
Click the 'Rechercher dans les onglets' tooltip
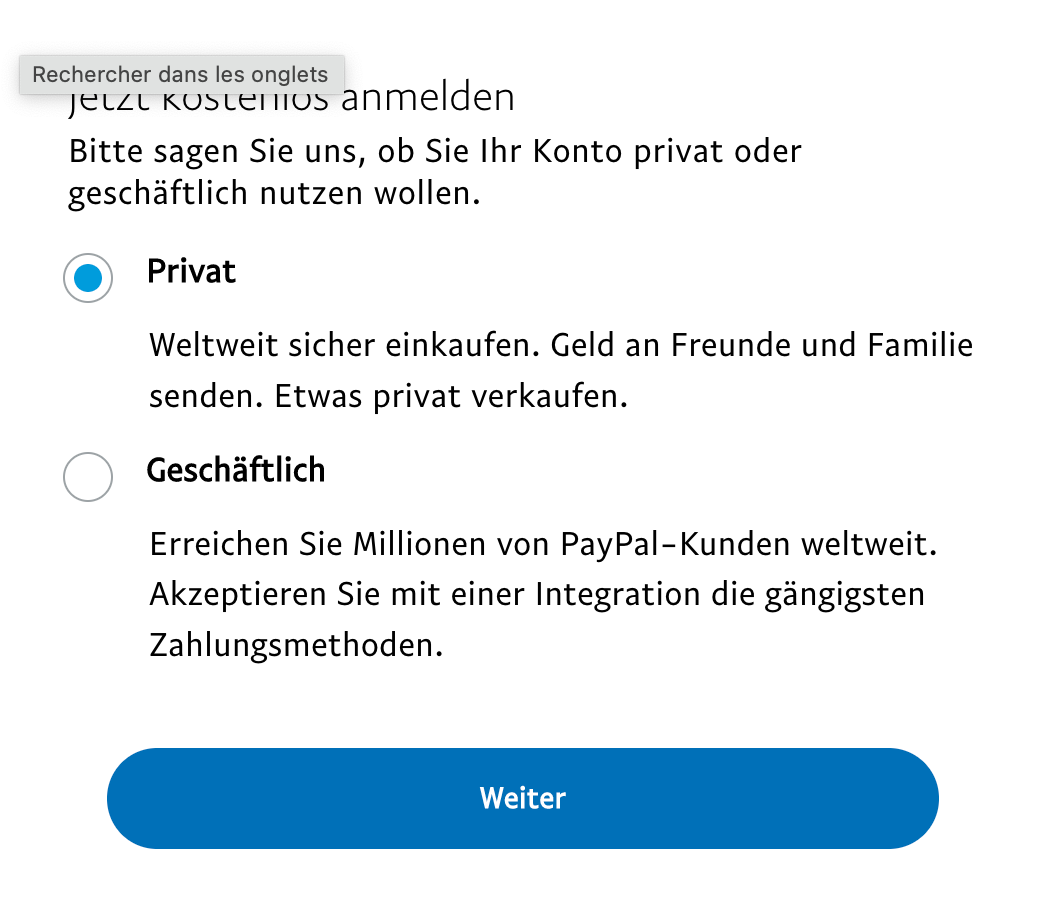coord(182,74)
